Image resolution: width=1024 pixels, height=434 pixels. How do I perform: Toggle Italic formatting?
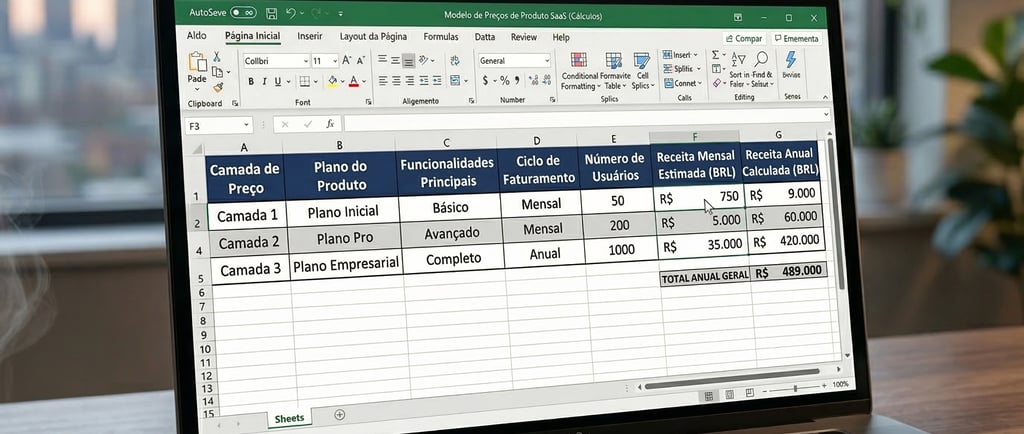pos(264,82)
